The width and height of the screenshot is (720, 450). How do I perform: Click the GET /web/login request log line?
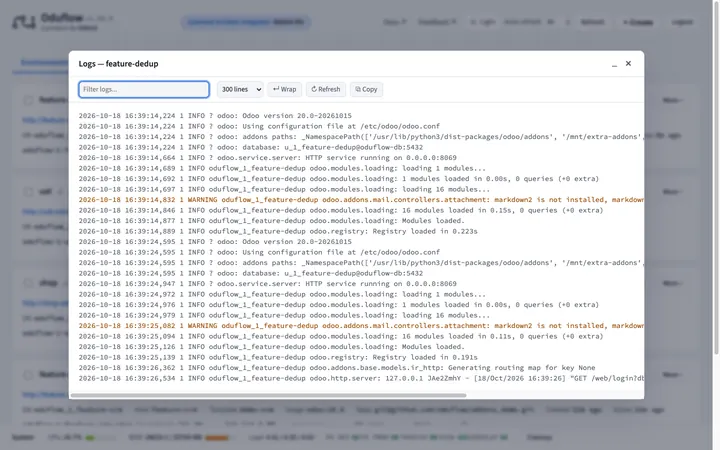(361, 378)
